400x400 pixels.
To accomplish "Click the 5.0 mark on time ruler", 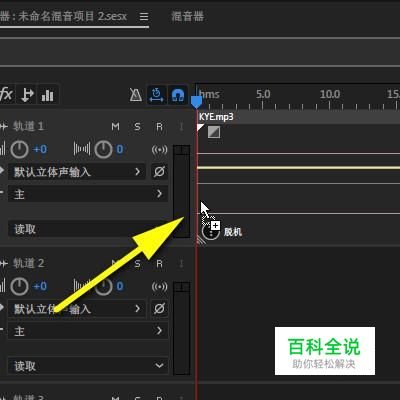I will coord(263,94).
